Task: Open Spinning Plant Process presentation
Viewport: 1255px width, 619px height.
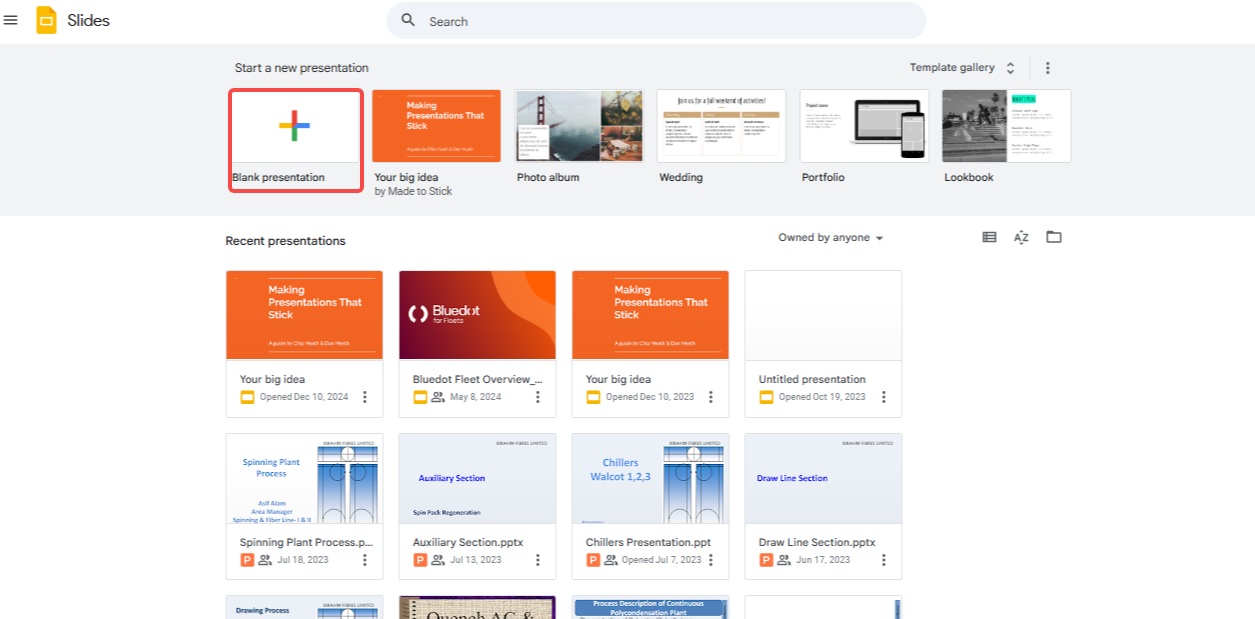Action: [304, 506]
